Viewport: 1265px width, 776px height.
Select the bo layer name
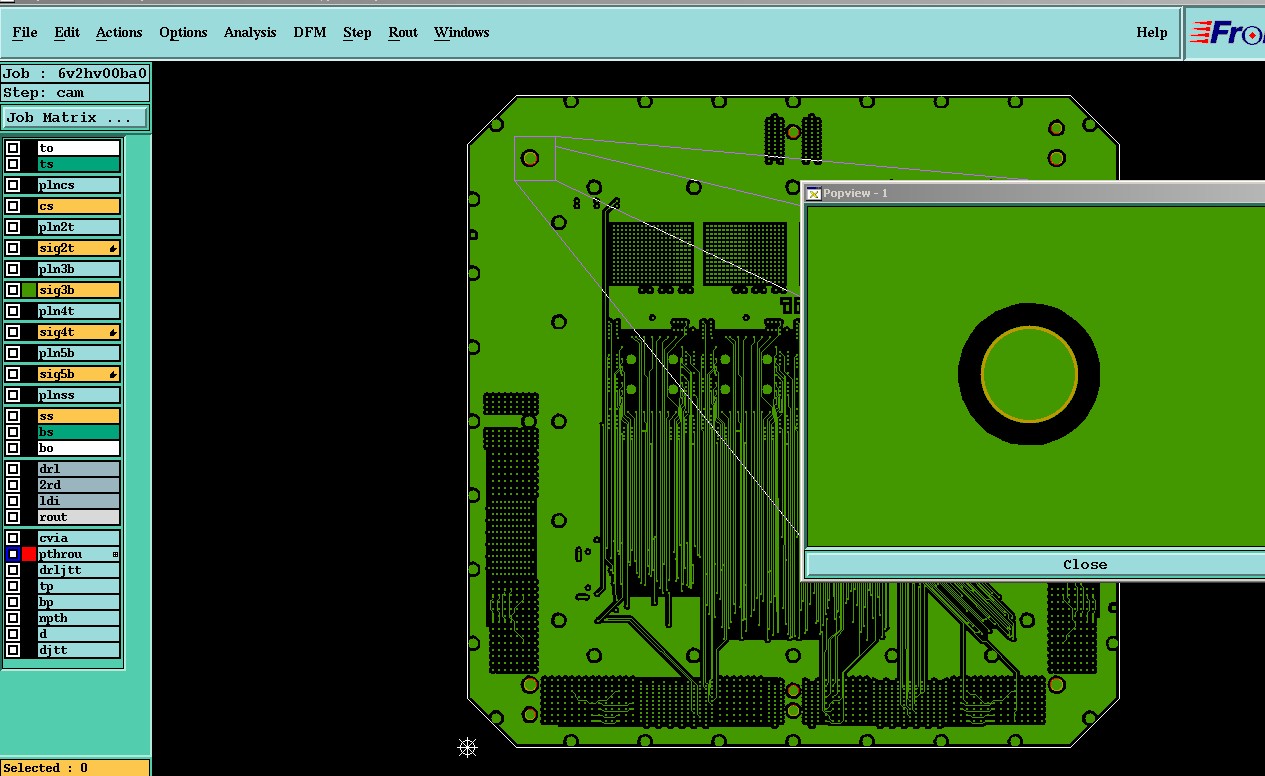79,448
